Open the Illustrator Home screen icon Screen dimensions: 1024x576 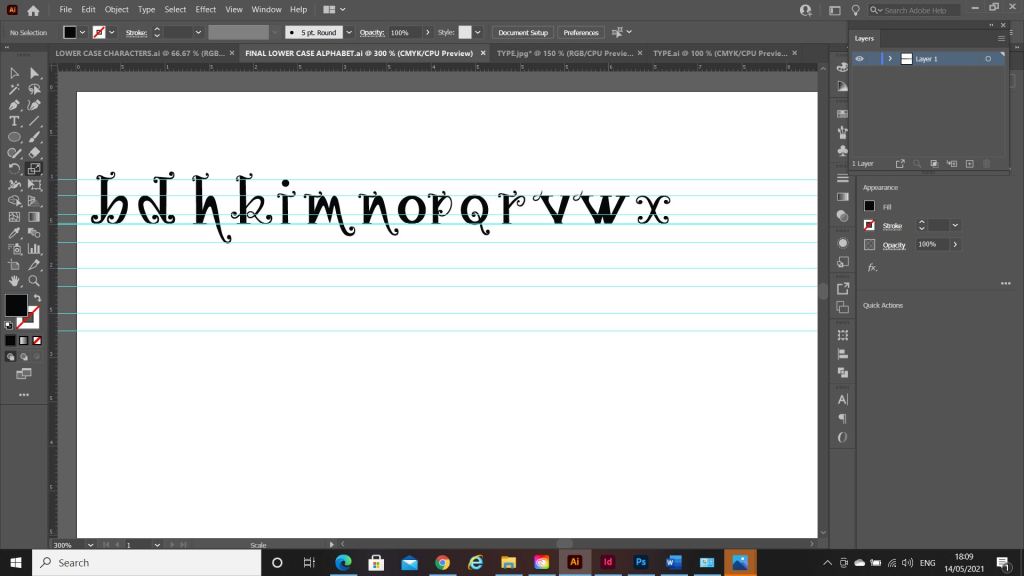33,9
